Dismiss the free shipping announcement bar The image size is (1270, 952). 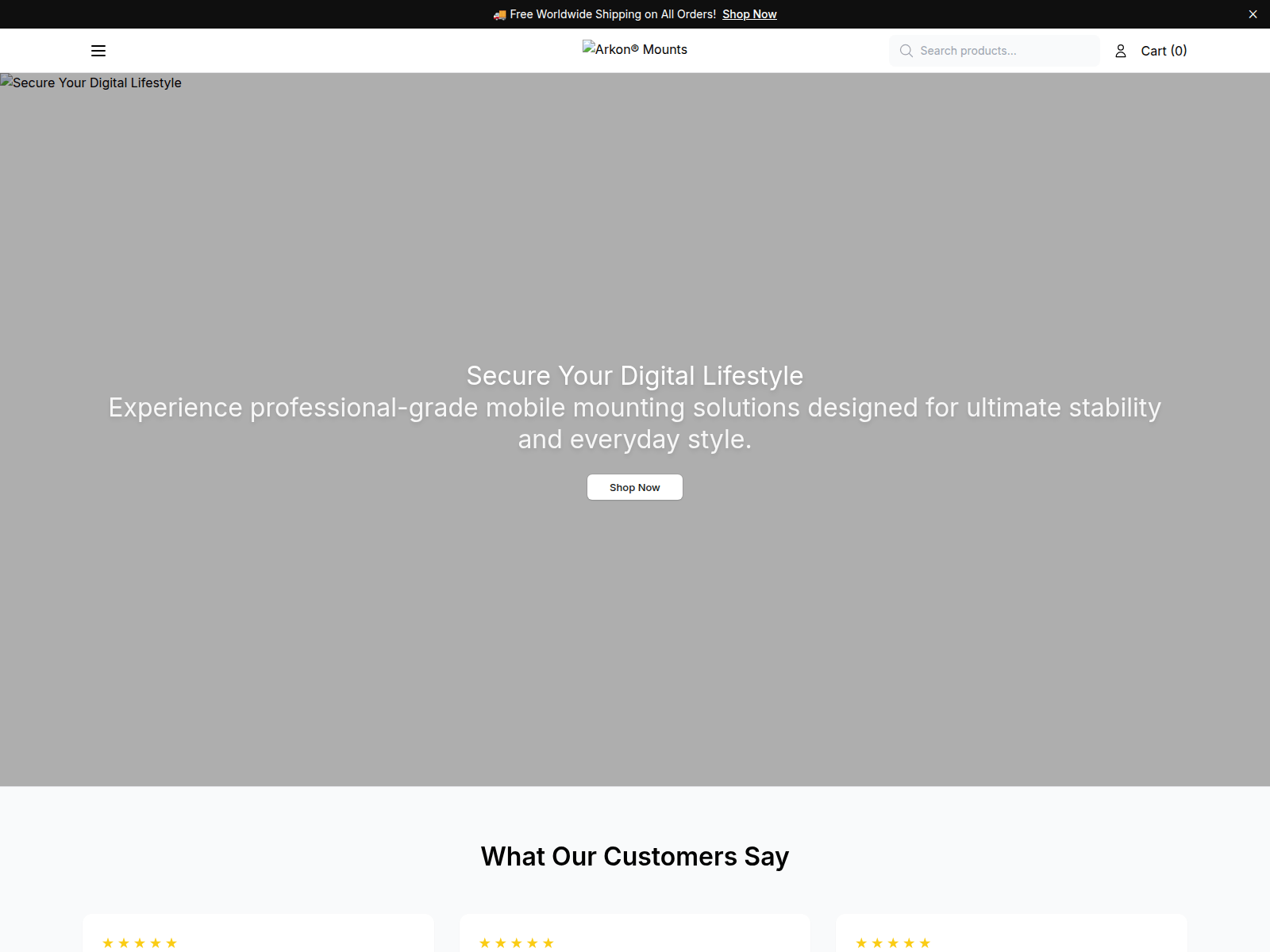coord(1253,14)
